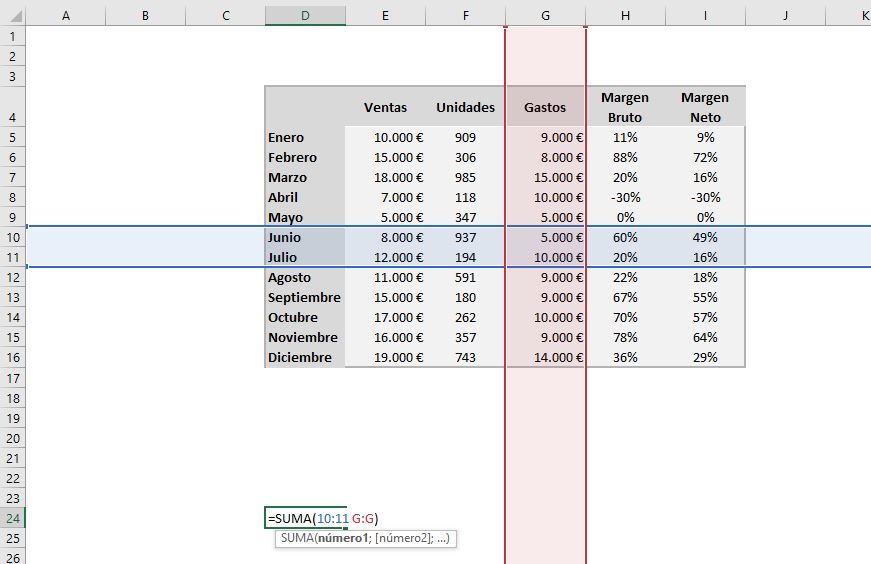871x564 pixels.
Task: Select column B header
Action: pos(146,16)
